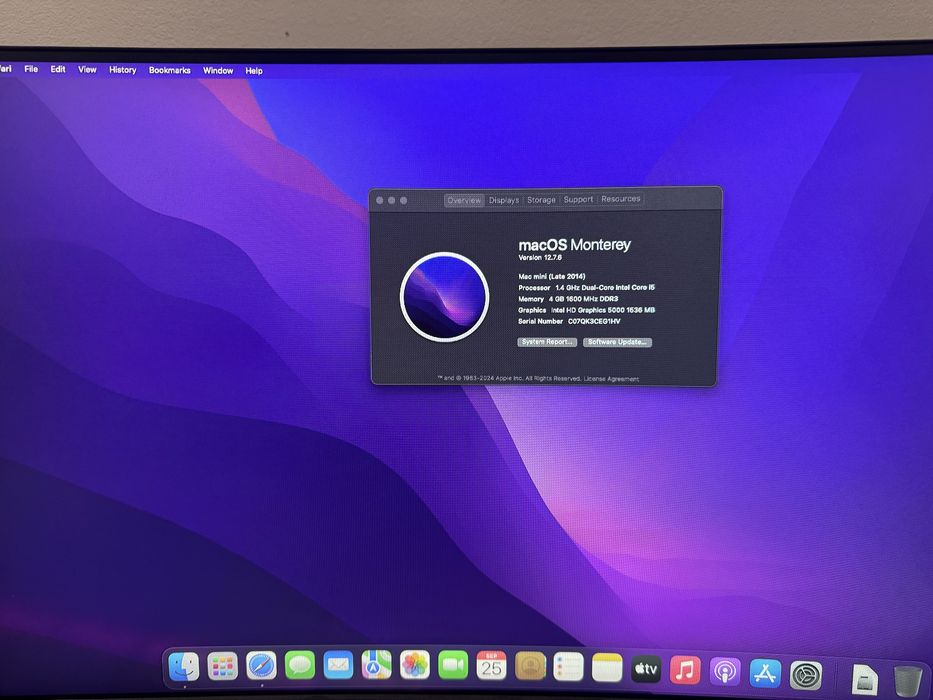Open Finder from the Dock
Viewport: 933px width, 700px height.
point(184,666)
